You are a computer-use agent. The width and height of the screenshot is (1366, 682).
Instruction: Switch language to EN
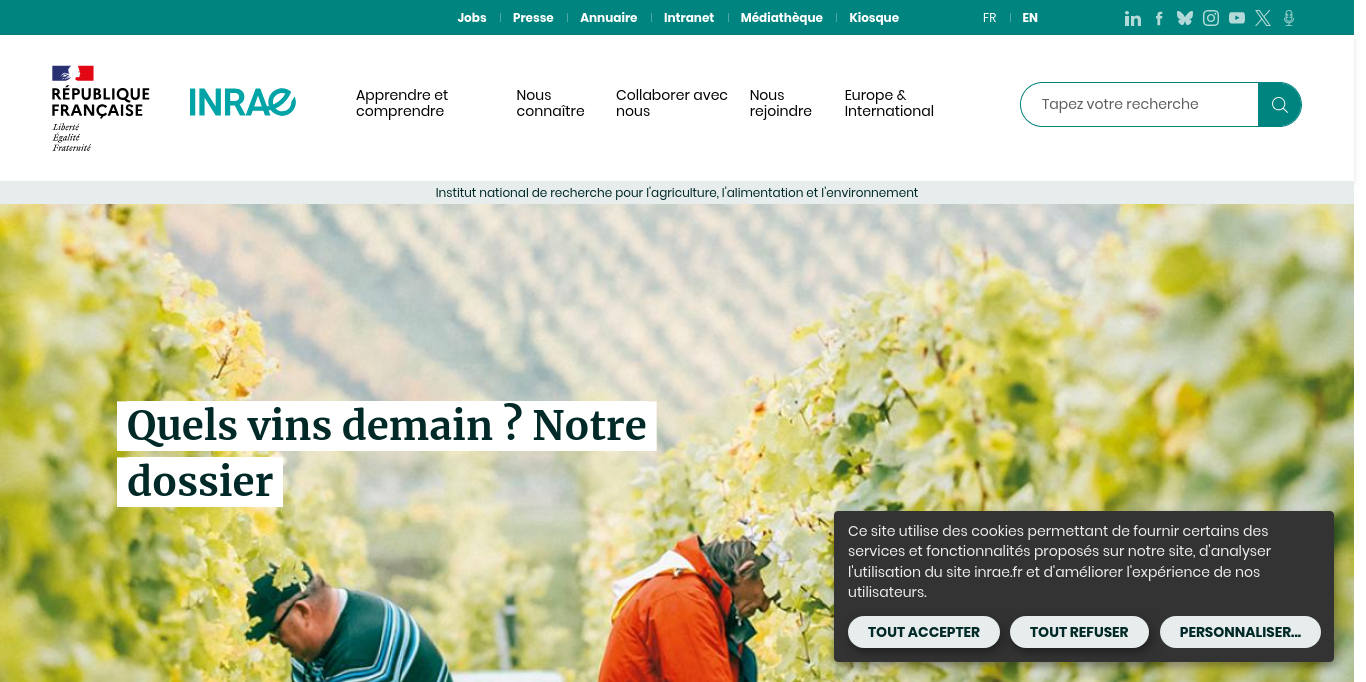(x=1030, y=18)
